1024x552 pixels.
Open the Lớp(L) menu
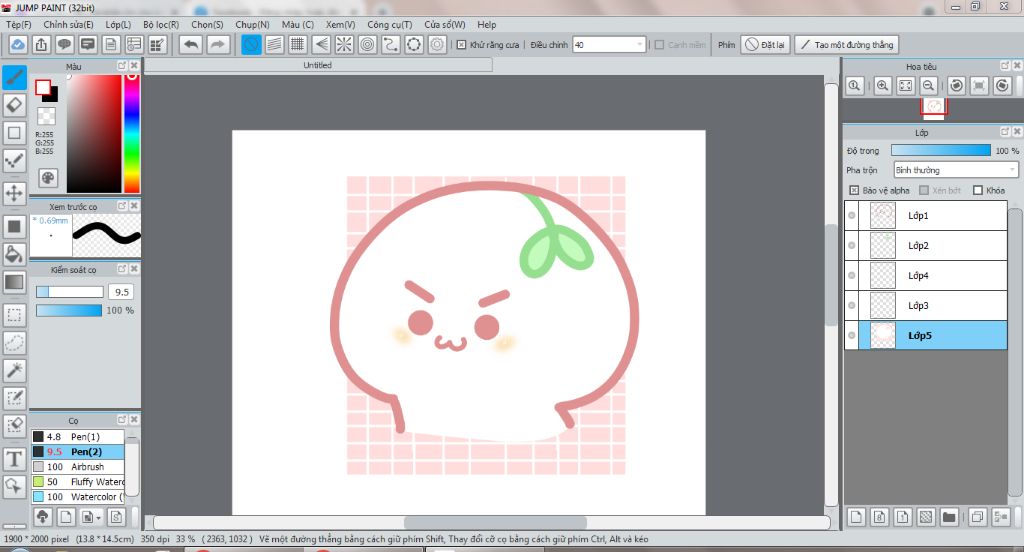(x=118, y=25)
